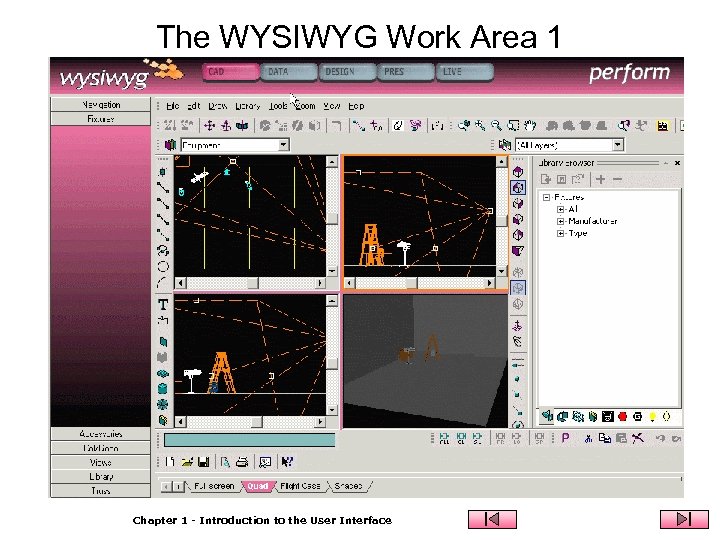
Task: Open the Quad layout tab
Action: (x=258, y=486)
